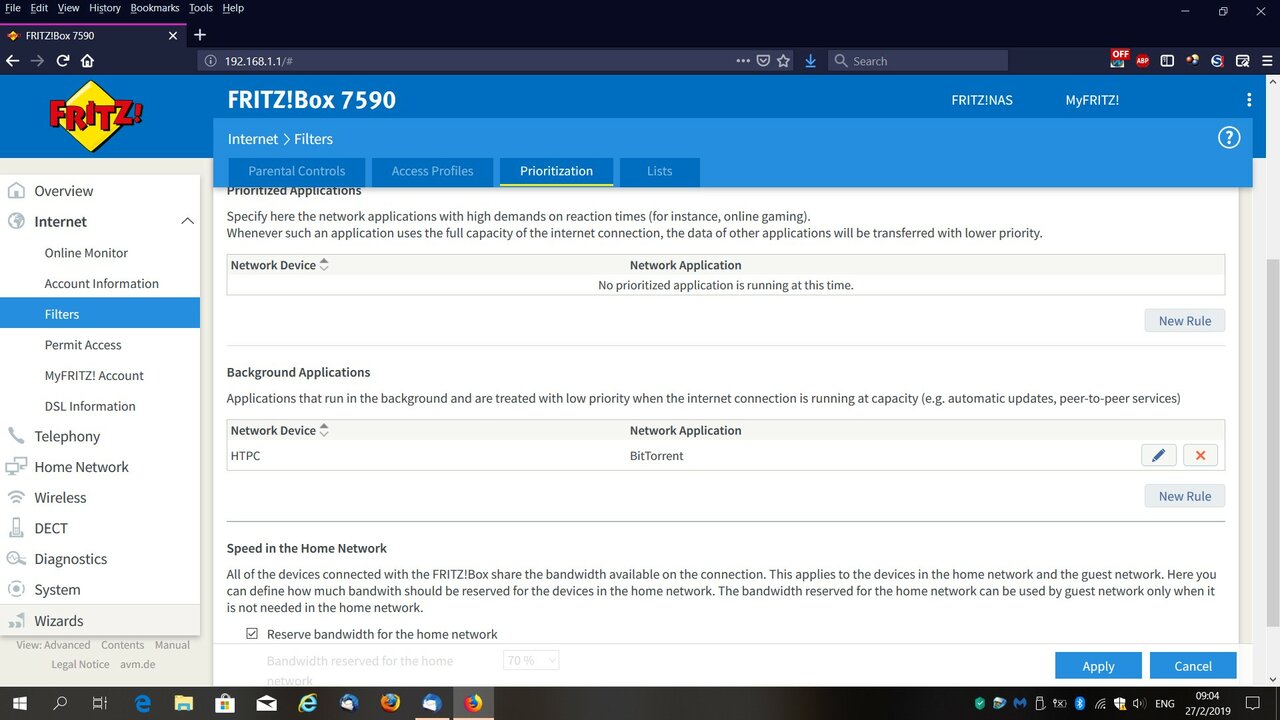Open the Bookmarks menu

155,8
